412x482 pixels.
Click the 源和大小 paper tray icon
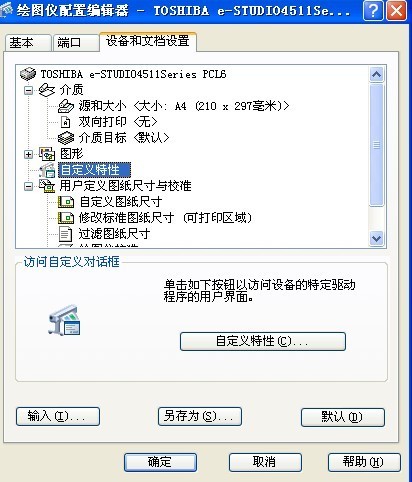point(66,106)
